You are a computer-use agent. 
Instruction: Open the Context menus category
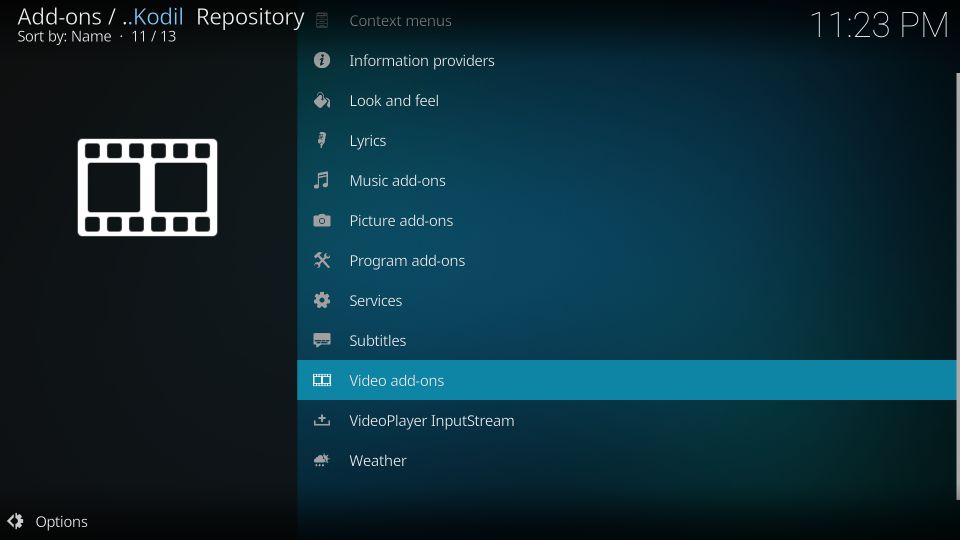point(400,21)
